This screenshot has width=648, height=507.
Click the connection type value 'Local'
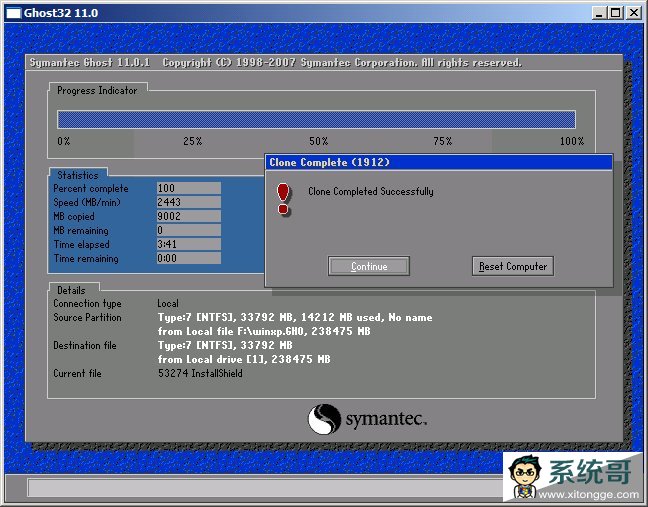[168, 303]
